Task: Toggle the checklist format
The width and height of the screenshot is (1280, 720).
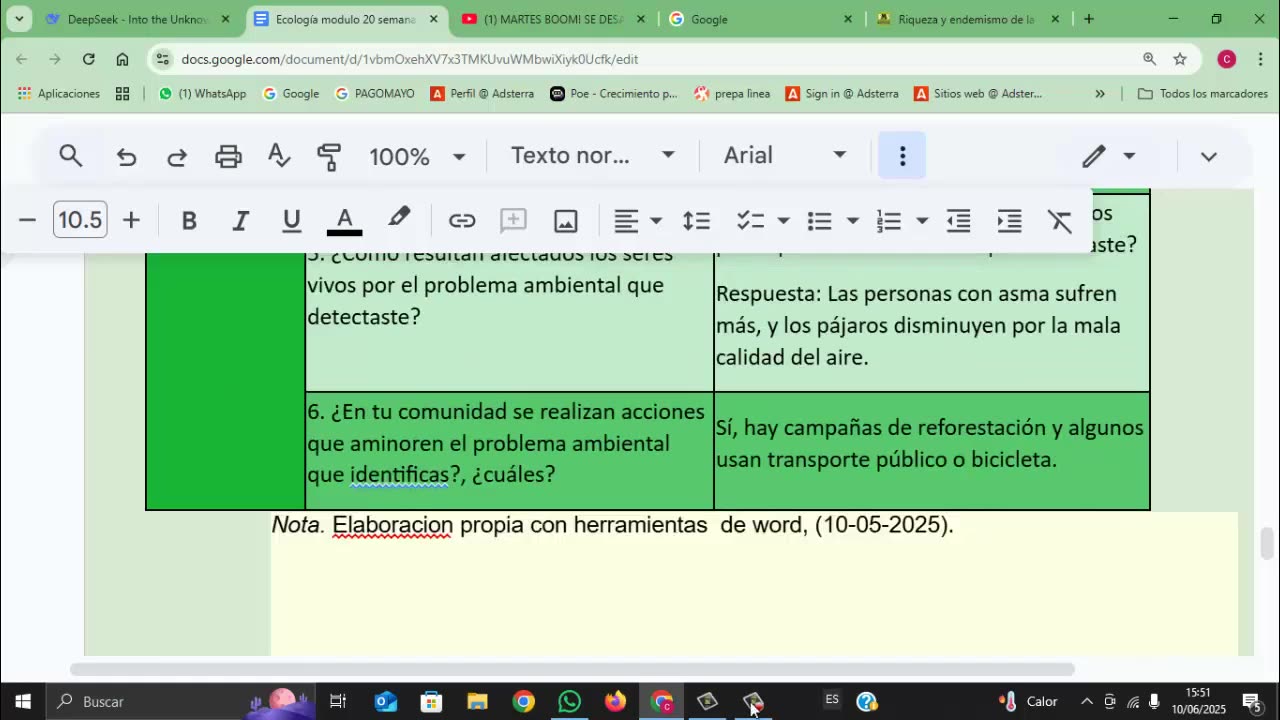Action: tap(750, 220)
